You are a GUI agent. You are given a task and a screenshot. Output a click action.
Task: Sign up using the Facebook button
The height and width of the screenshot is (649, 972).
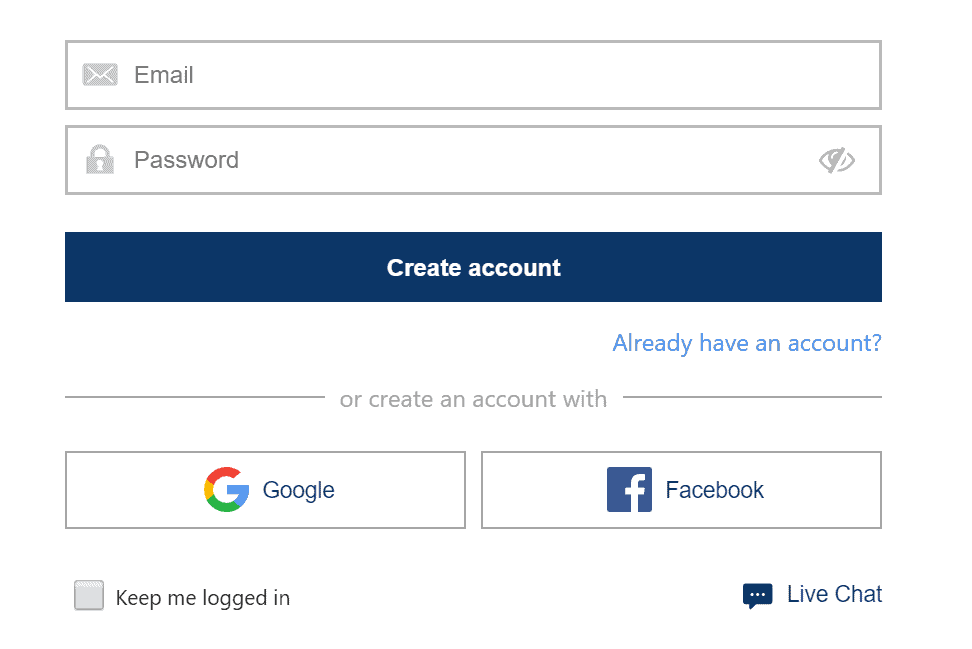point(681,490)
